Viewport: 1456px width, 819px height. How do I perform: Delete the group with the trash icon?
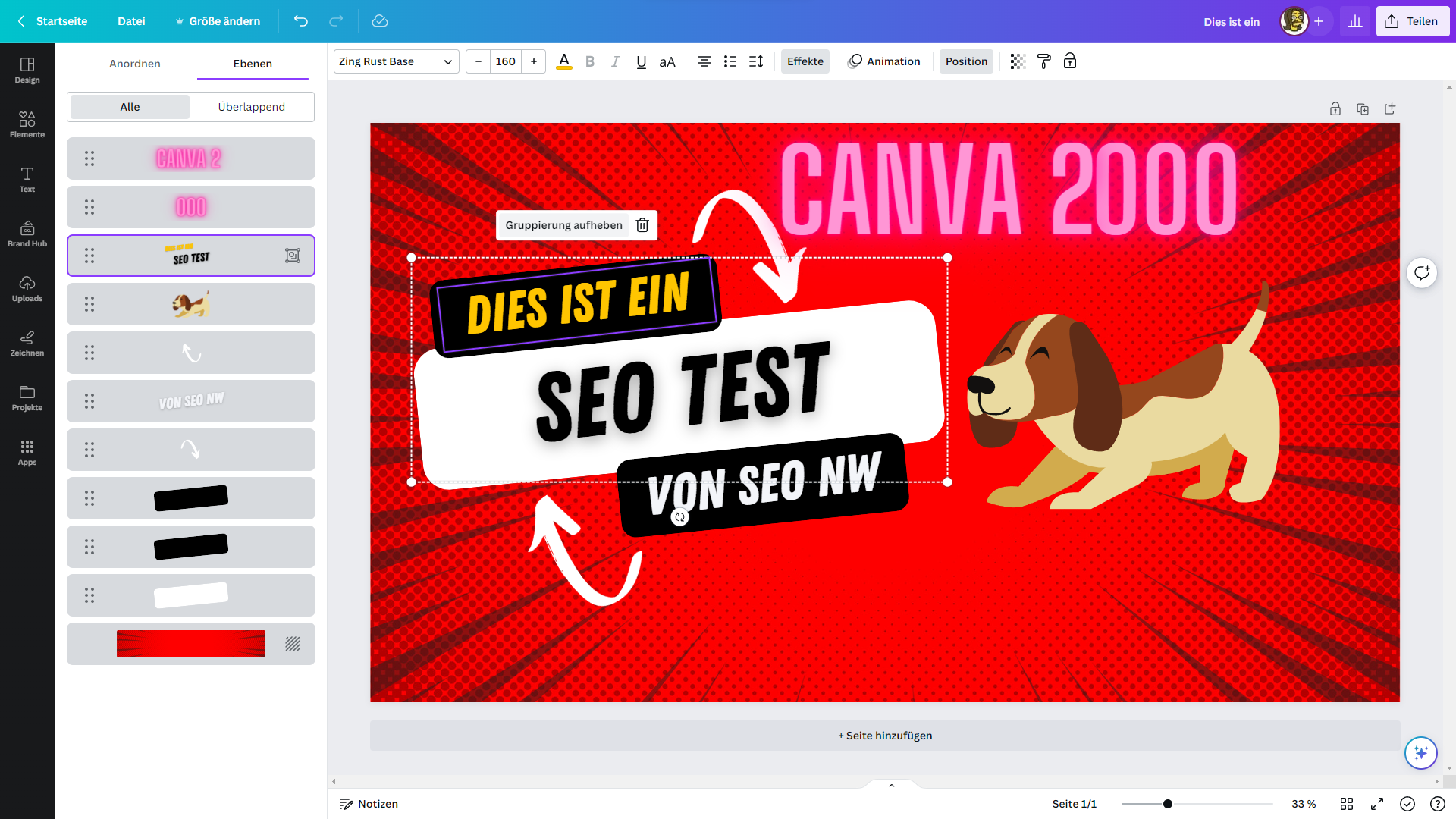pyautogui.click(x=642, y=225)
